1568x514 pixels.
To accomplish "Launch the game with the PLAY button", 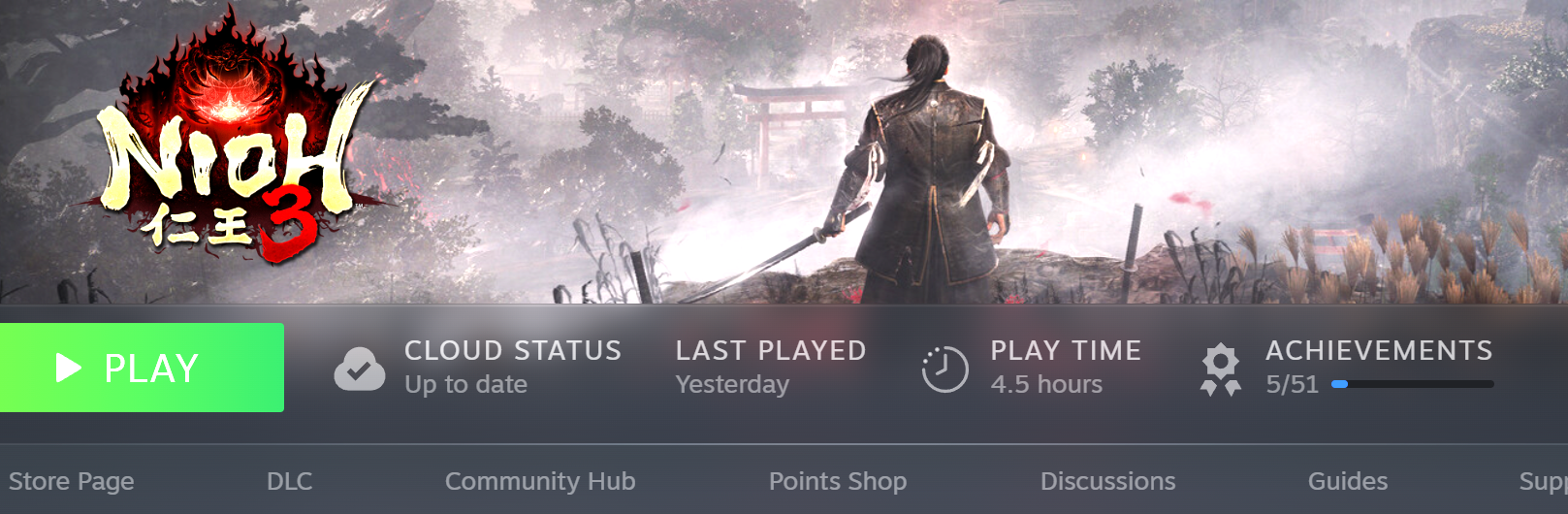I will [142, 368].
